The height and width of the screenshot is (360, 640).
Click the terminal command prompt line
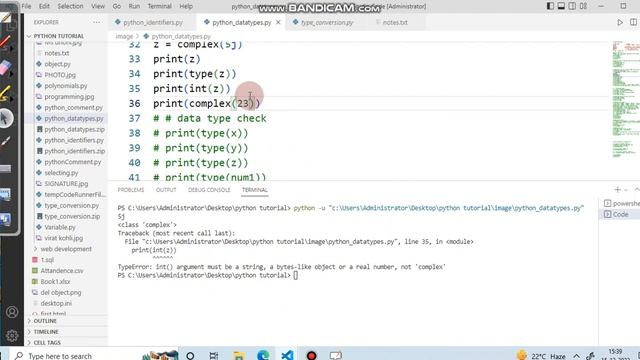(x=207, y=276)
